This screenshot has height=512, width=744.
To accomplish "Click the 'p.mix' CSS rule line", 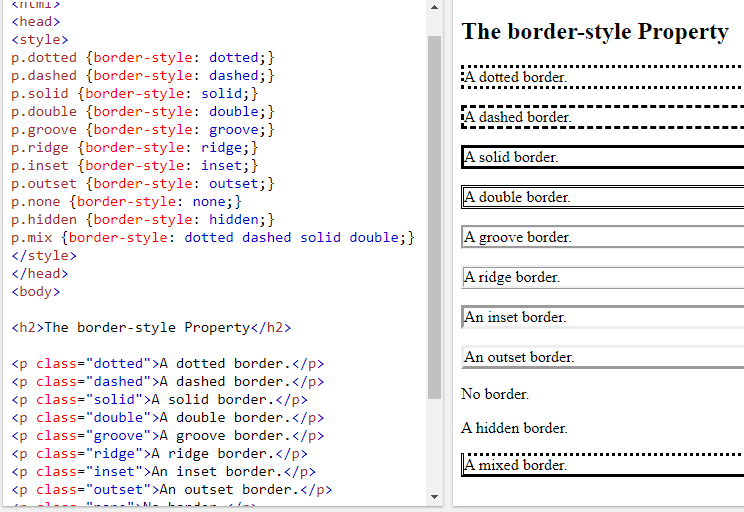I will pos(213,238).
